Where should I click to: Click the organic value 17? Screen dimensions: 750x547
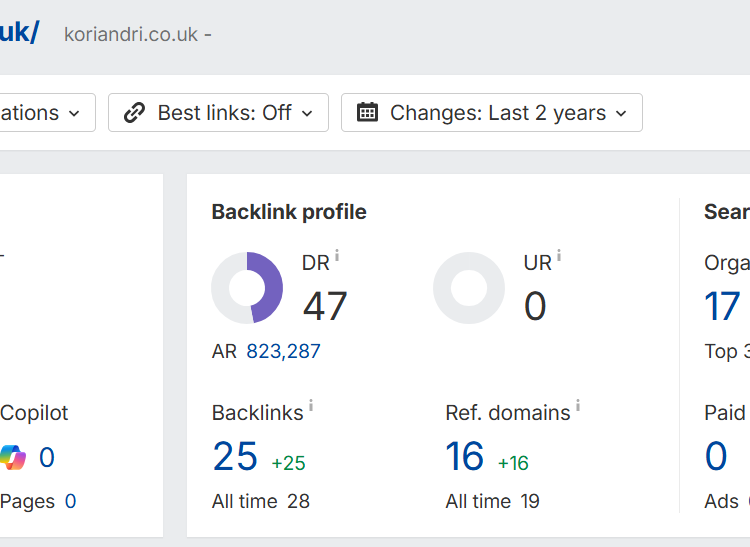[x=723, y=307]
